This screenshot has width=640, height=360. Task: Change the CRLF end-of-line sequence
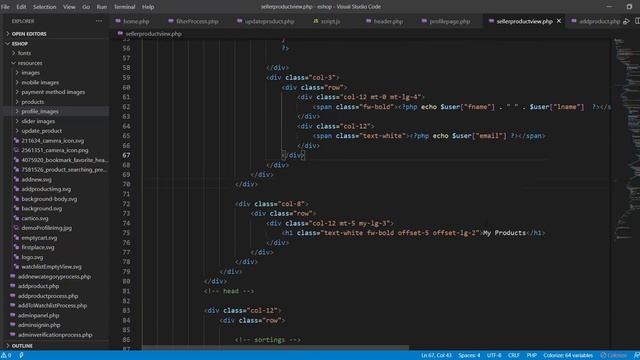[513, 356]
